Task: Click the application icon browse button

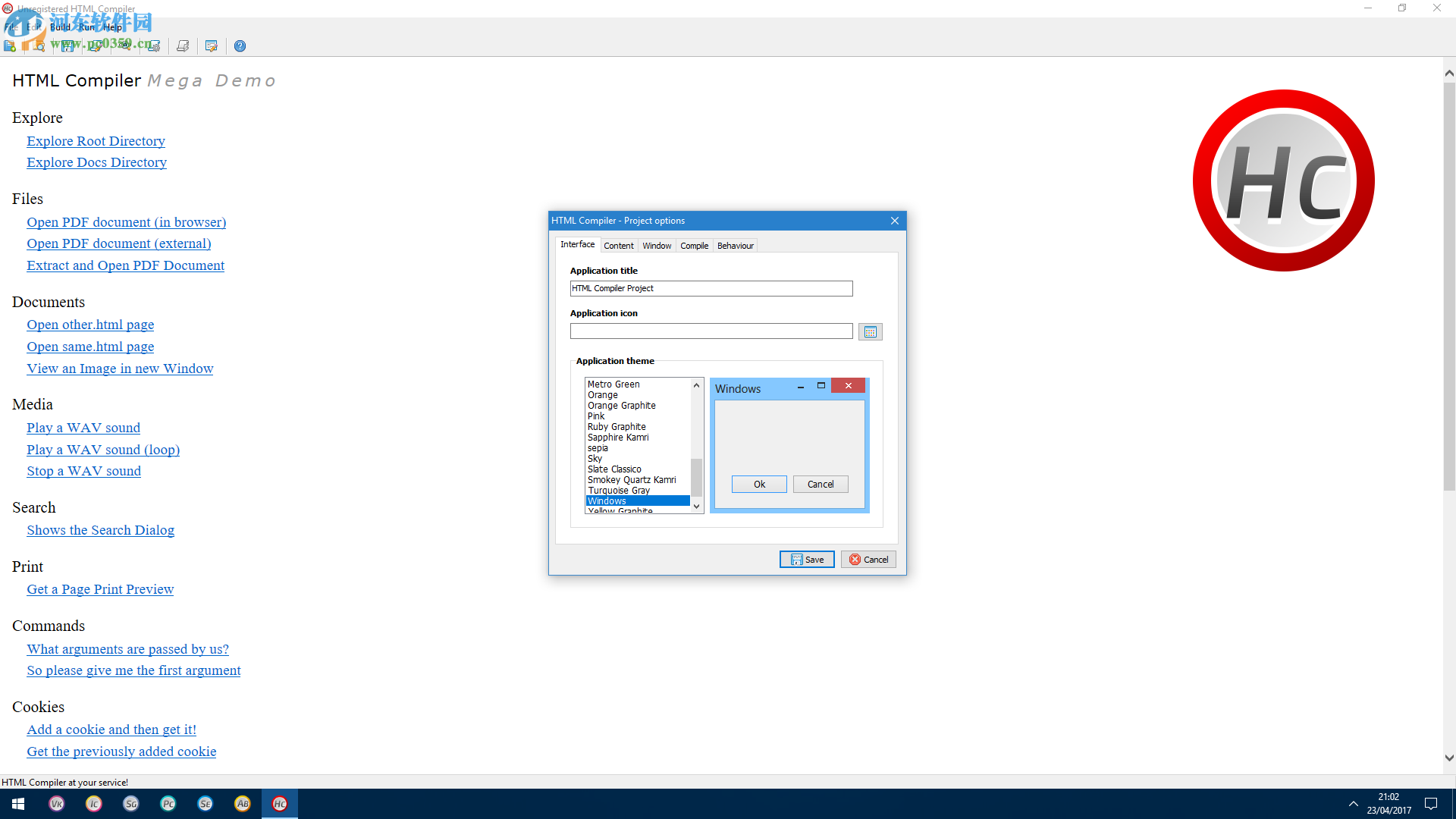Action: [x=870, y=332]
